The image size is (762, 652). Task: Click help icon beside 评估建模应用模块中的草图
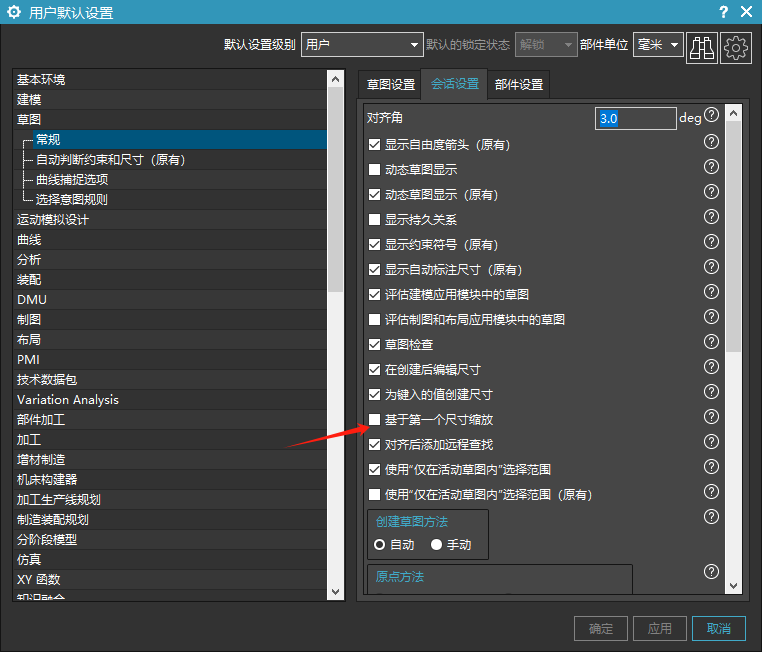coord(711,292)
